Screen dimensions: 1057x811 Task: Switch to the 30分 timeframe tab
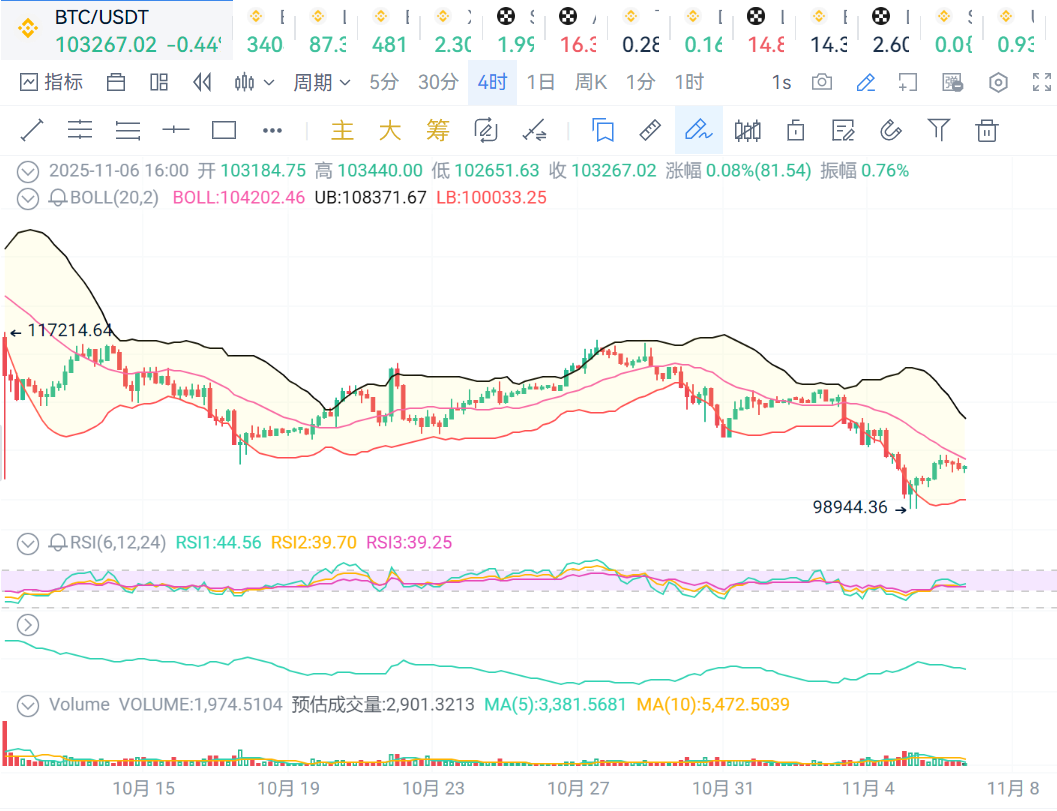(x=438, y=82)
